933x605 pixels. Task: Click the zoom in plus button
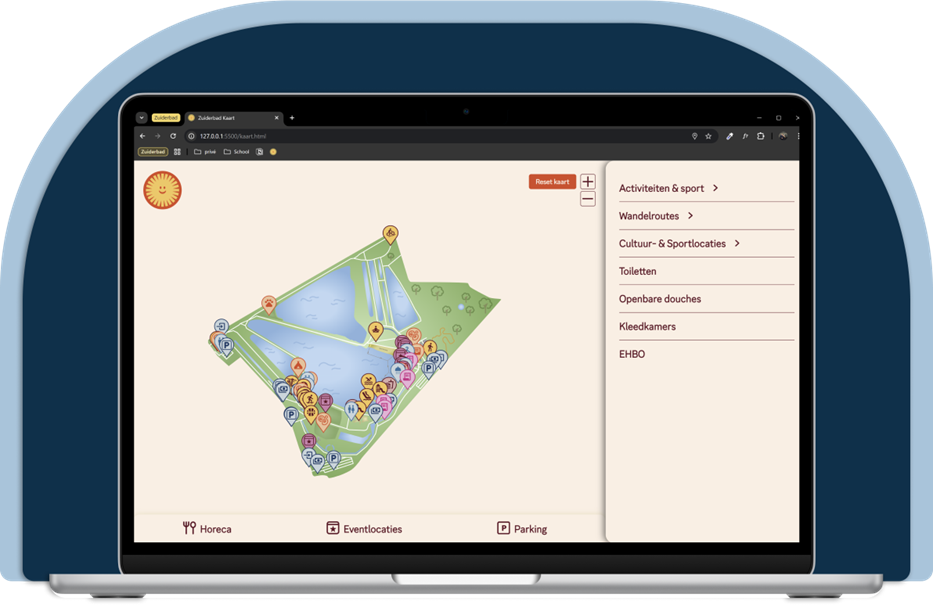pyautogui.click(x=587, y=182)
